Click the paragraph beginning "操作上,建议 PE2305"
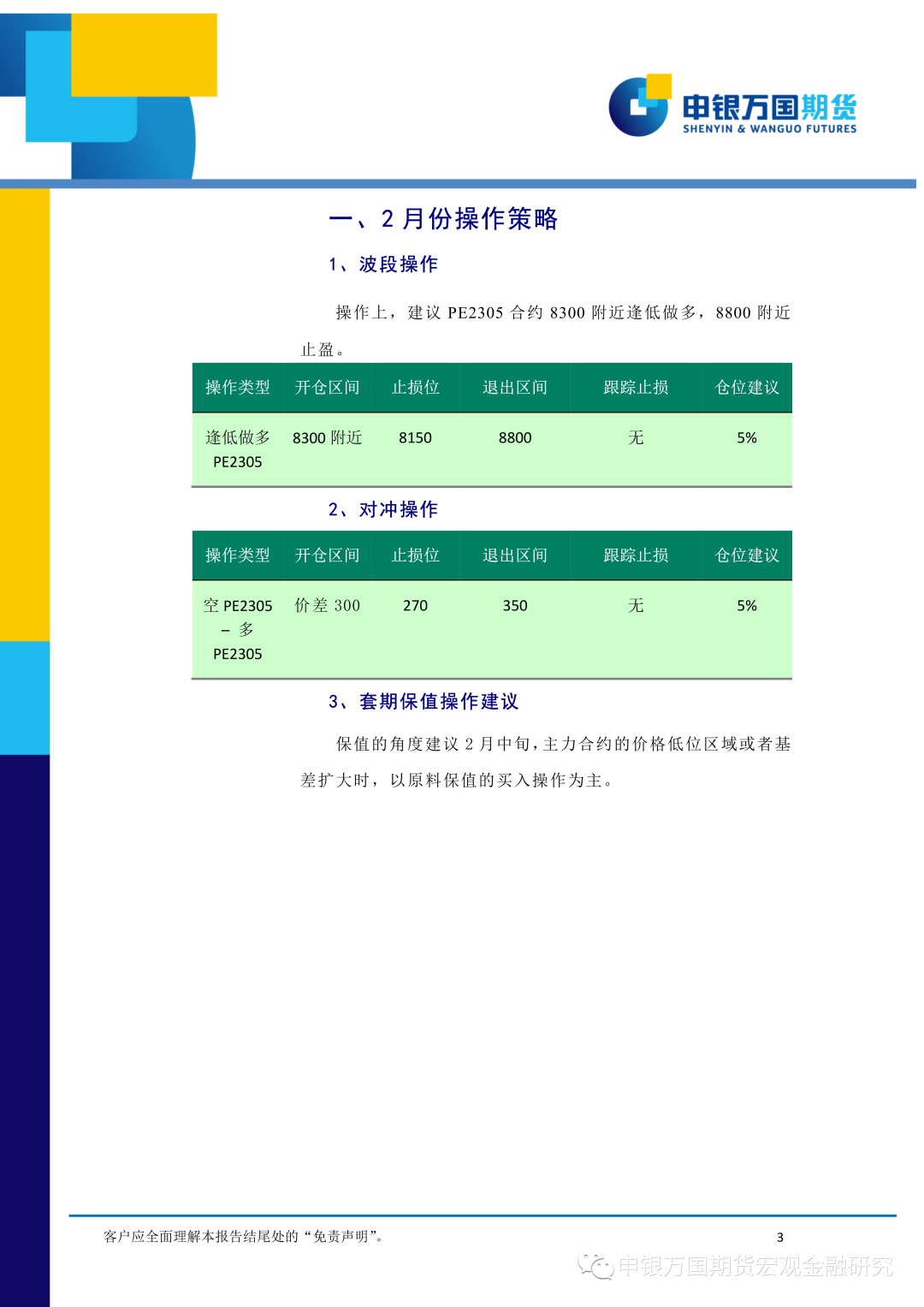This screenshot has width=924, height=1307. [545, 330]
